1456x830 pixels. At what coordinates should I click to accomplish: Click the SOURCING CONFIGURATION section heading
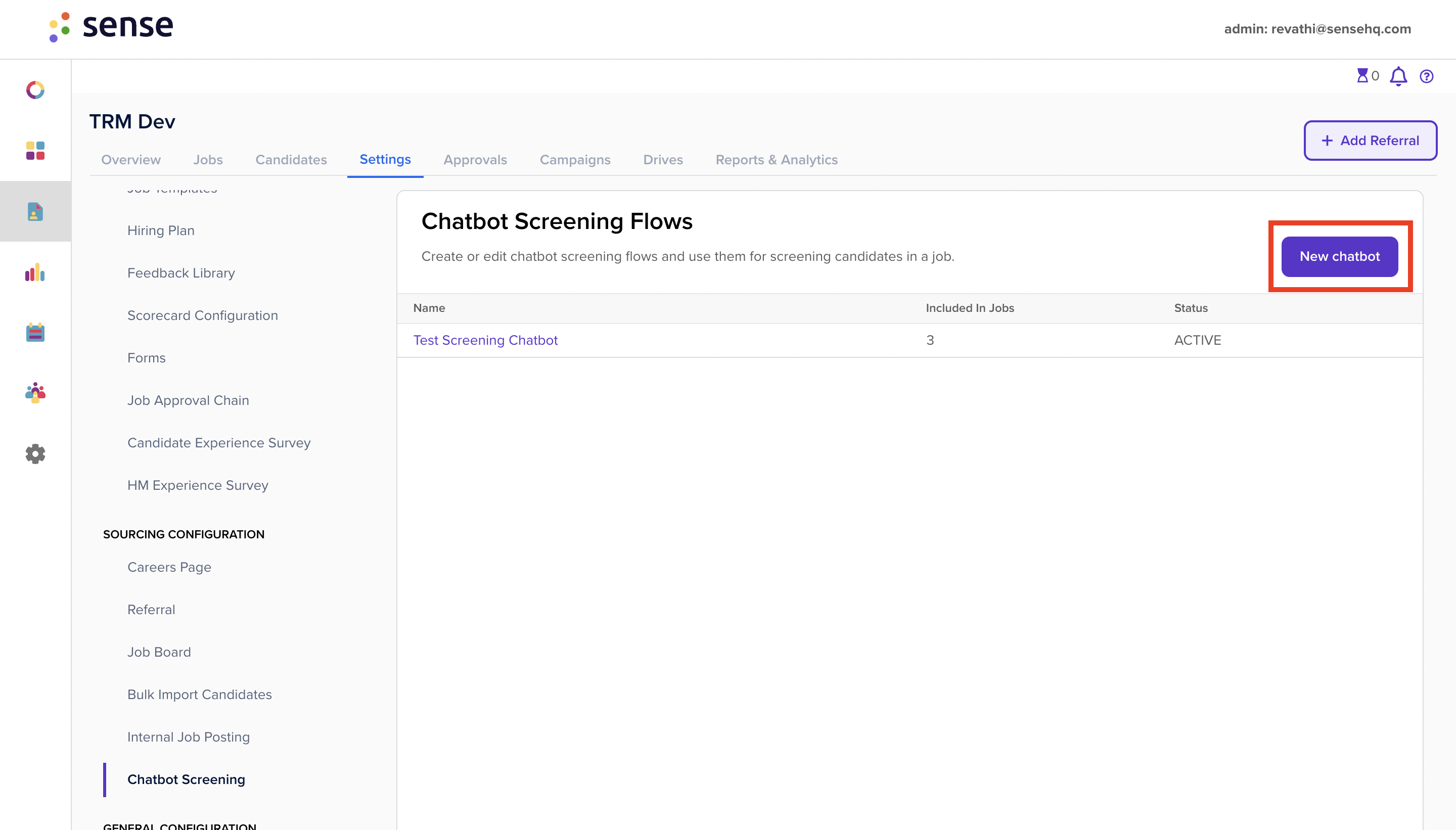pyautogui.click(x=184, y=534)
